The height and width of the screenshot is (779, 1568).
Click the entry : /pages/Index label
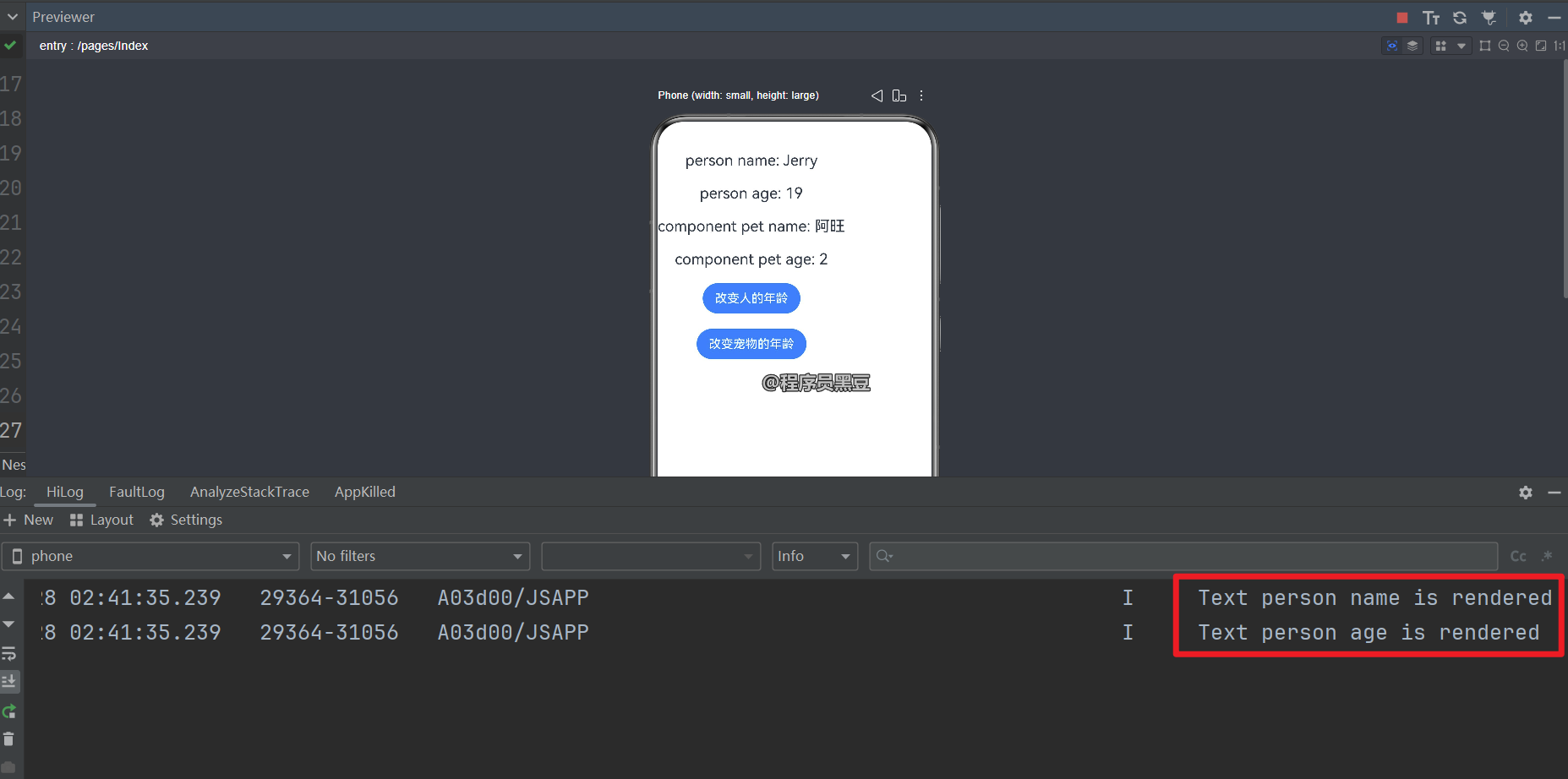pos(94,46)
